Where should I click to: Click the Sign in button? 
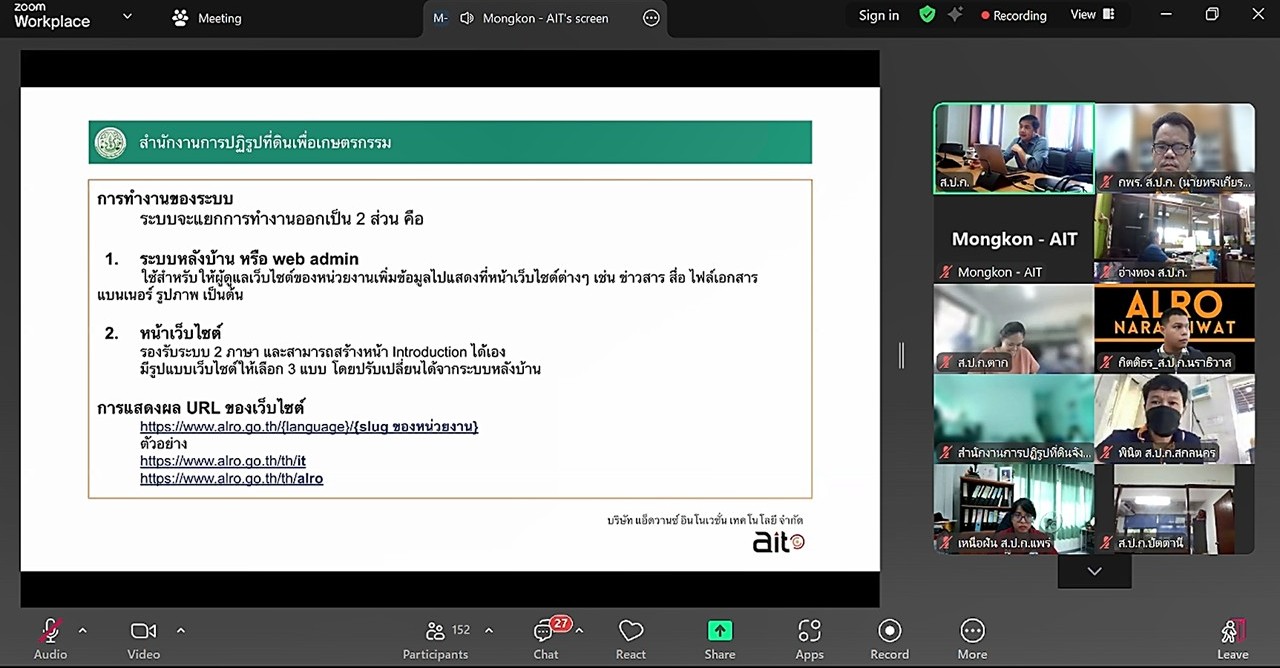[x=878, y=15]
